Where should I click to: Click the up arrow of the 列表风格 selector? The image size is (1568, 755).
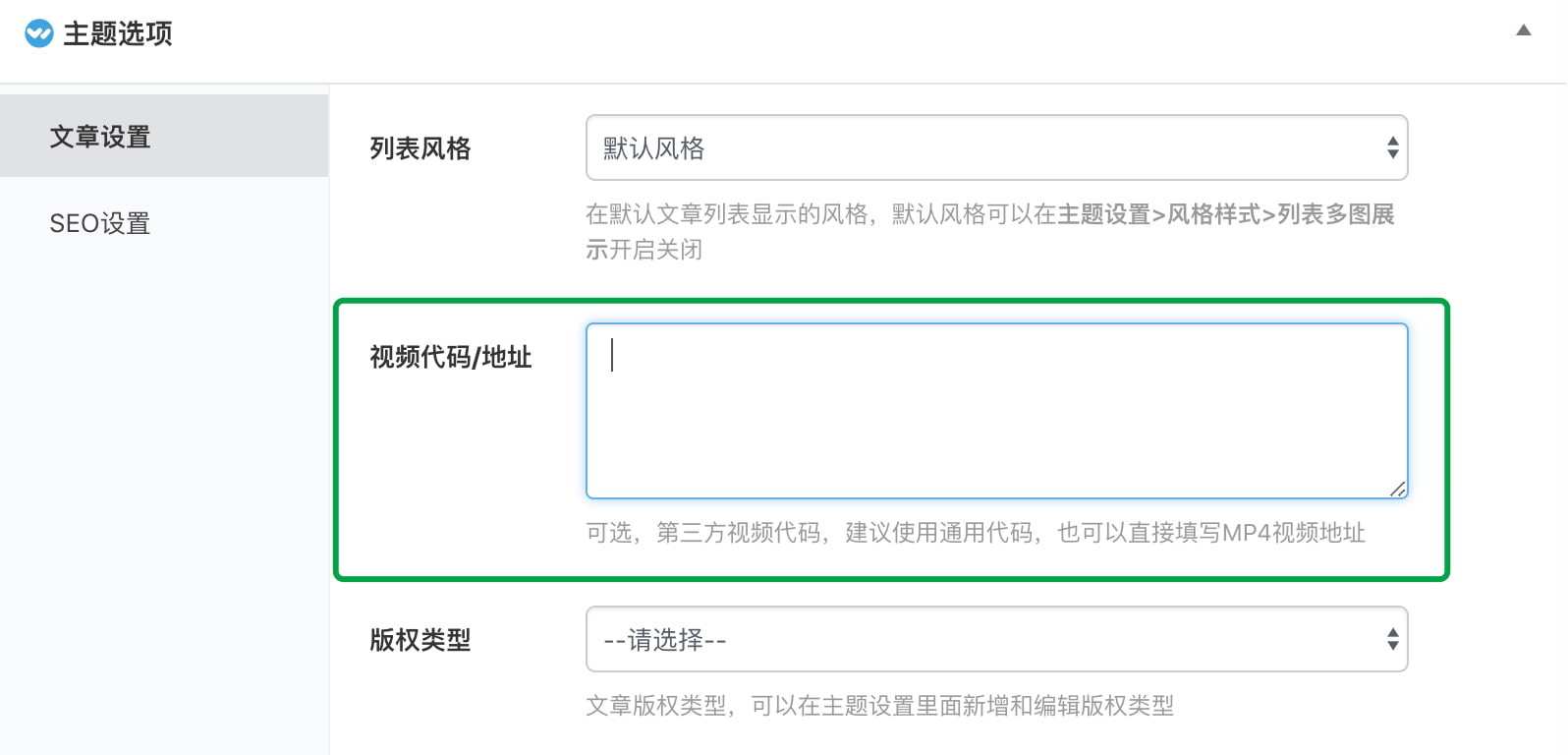point(1391,142)
